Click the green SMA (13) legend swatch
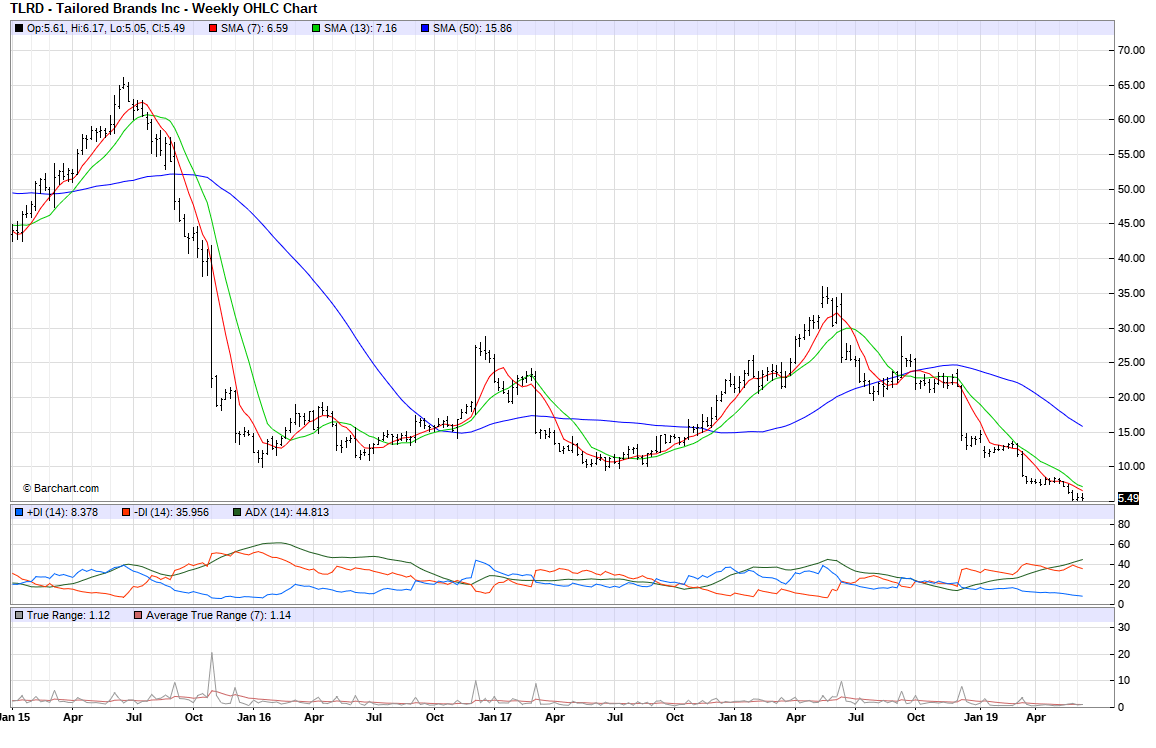The height and width of the screenshot is (748, 1156). pos(316,29)
